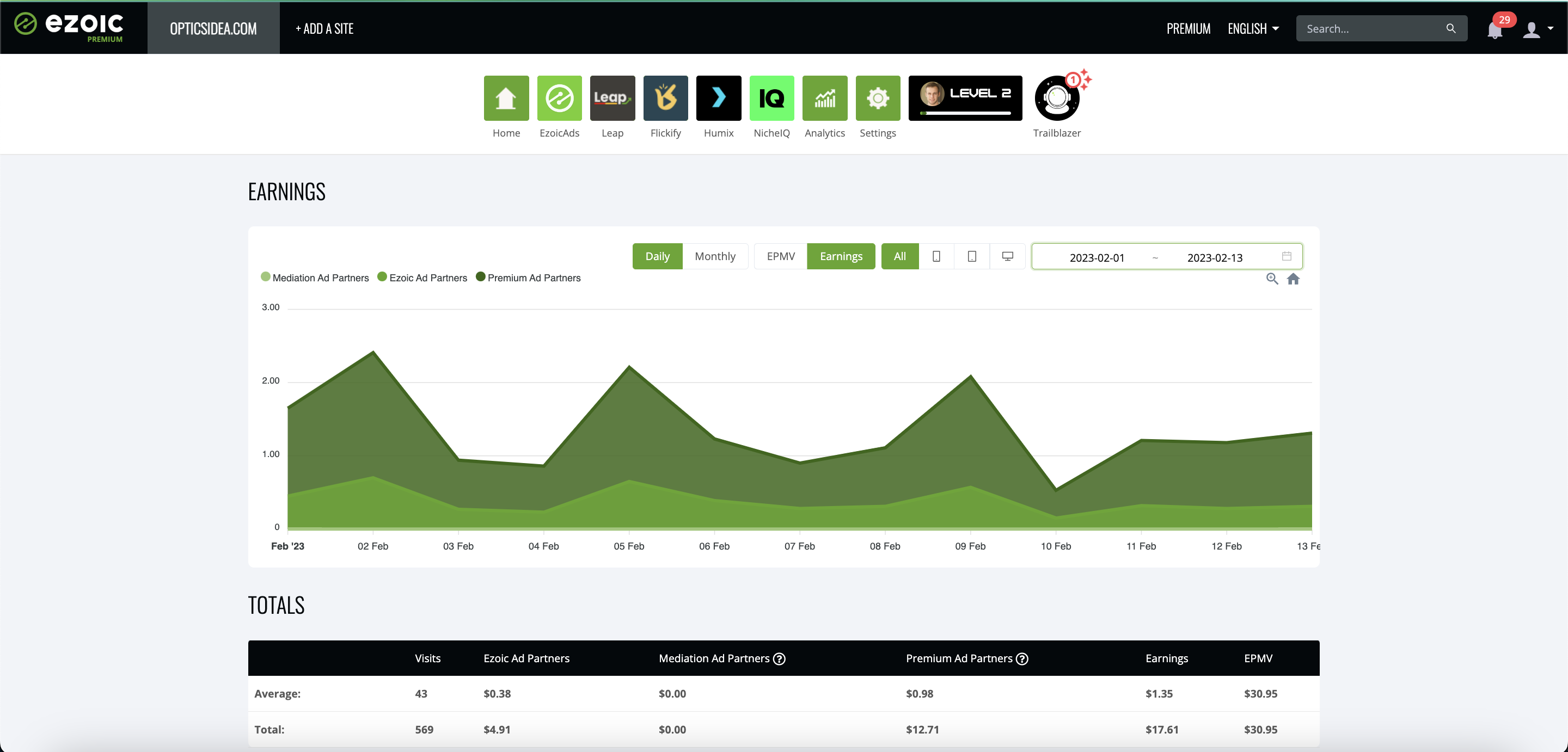Open the Leap app icon
Image resolution: width=1568 pixels, height=752 pixels.
click(x=612, y=98)
